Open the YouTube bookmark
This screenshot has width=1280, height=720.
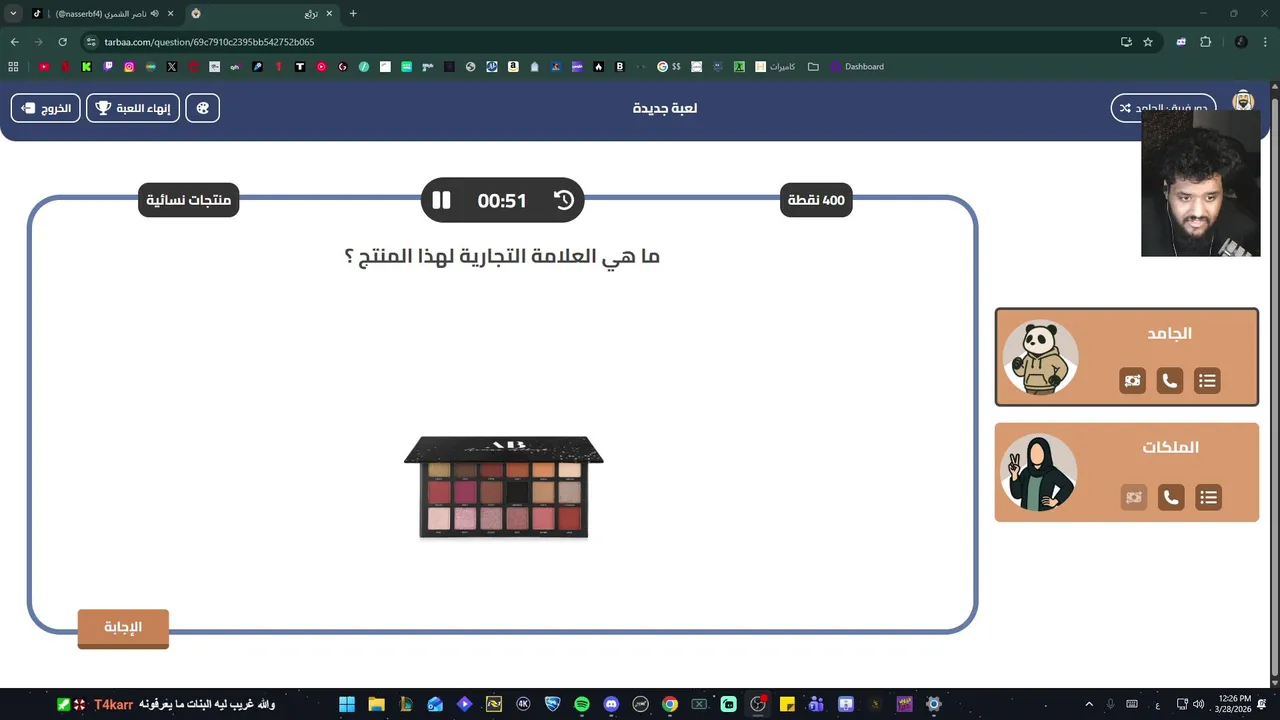point(44,67)
